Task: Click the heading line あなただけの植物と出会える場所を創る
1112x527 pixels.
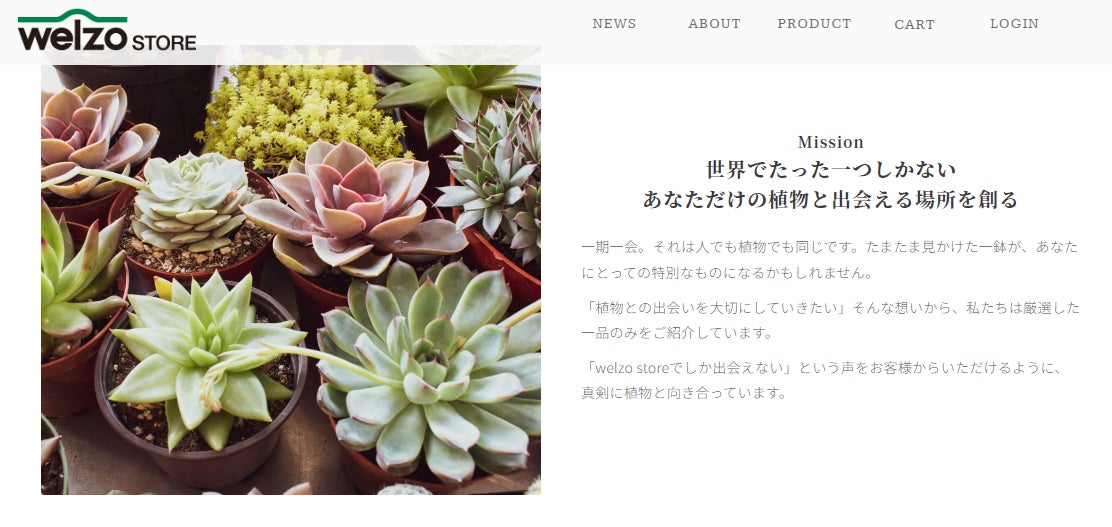Action: 830,200
